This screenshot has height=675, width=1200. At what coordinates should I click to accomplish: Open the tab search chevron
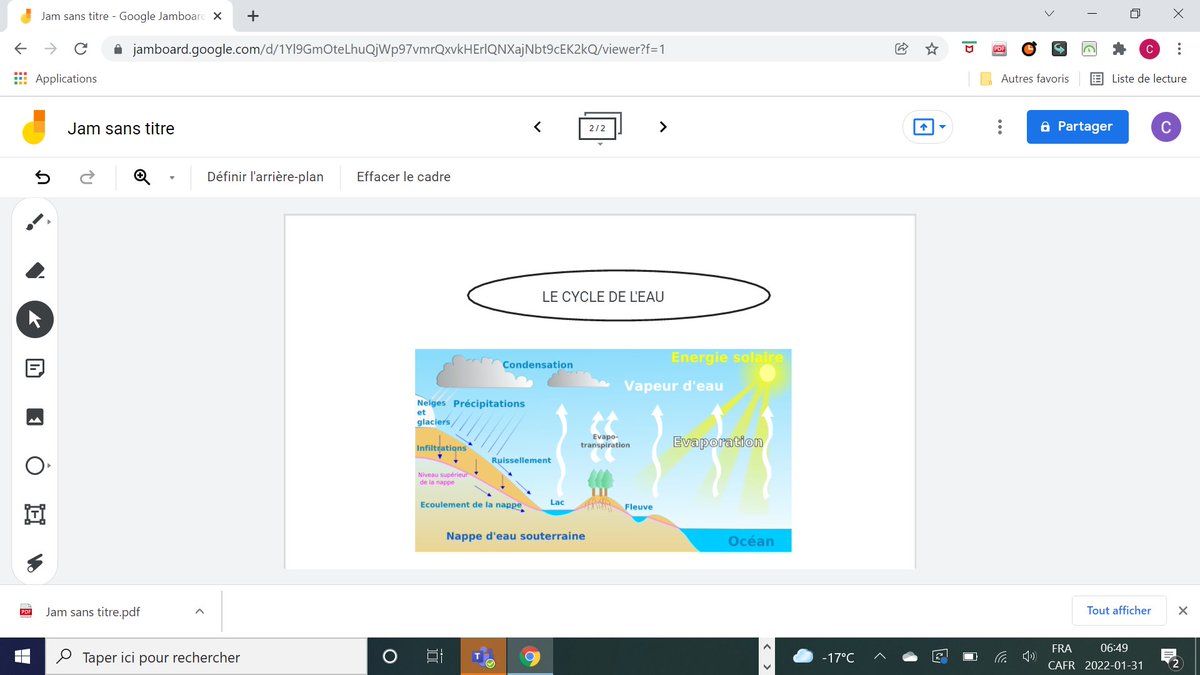tap(1049, 14)
